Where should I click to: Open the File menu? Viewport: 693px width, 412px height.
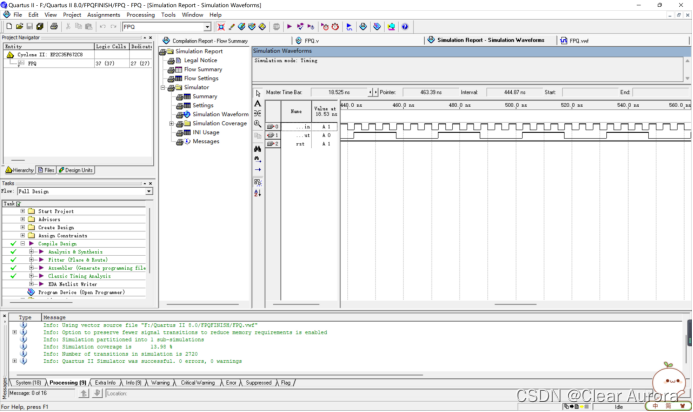pyautogui.click(x=18, y=15)
